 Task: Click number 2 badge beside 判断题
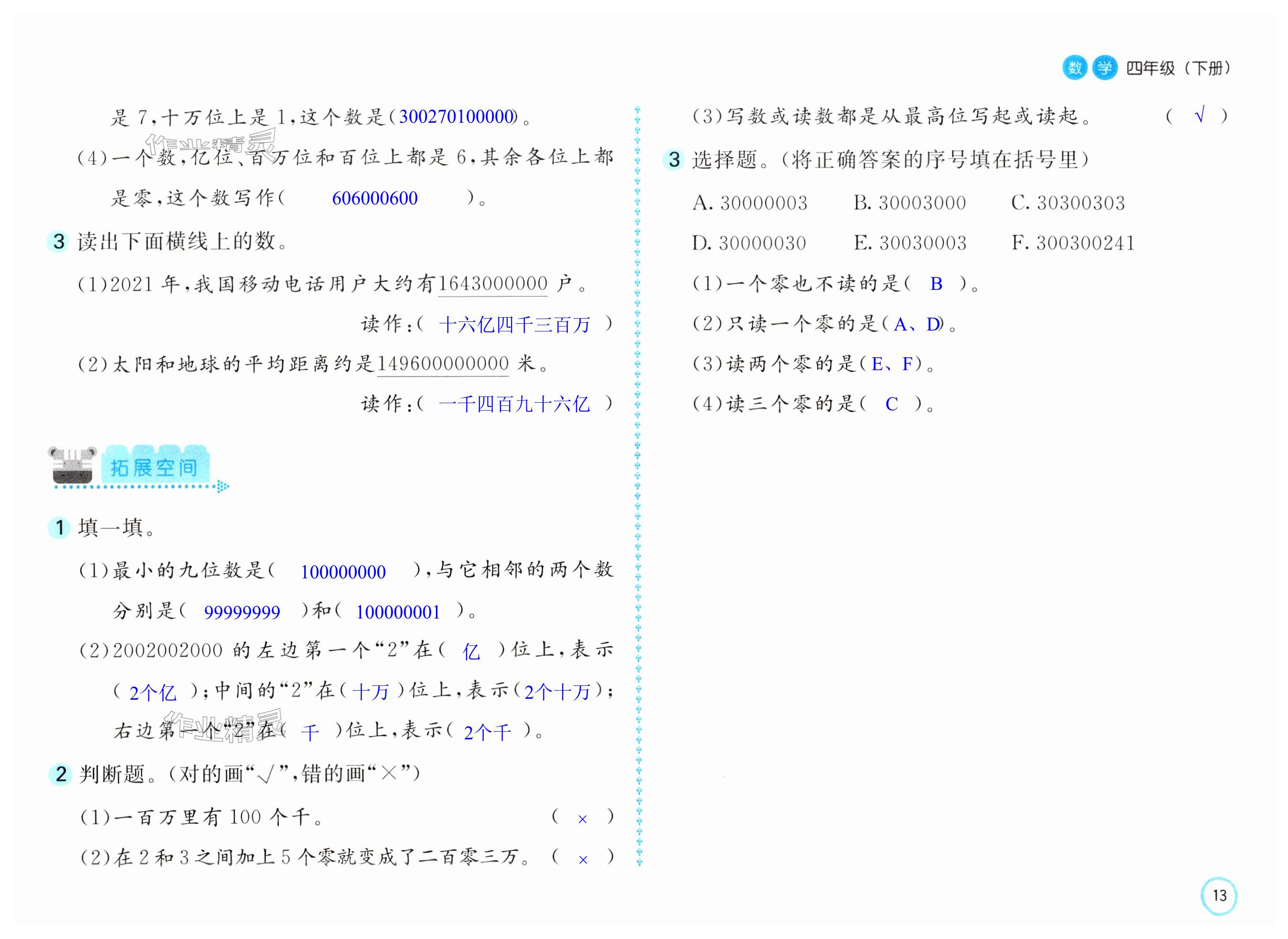click(61, 774)
